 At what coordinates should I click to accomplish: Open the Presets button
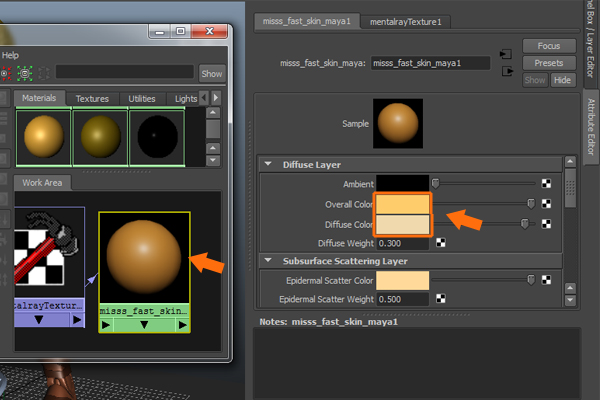point(549,63)
